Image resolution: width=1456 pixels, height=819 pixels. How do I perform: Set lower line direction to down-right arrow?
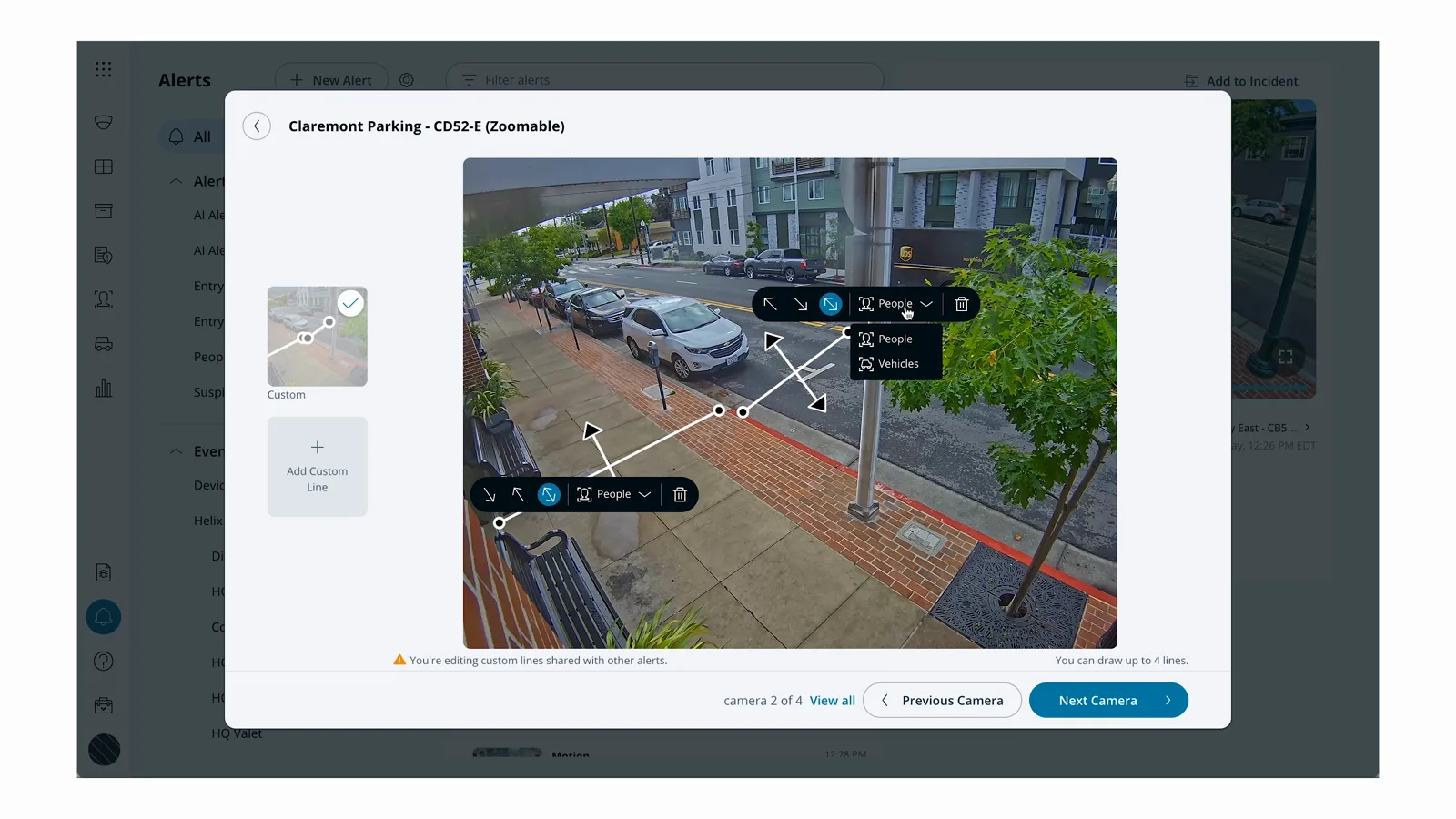489,494
